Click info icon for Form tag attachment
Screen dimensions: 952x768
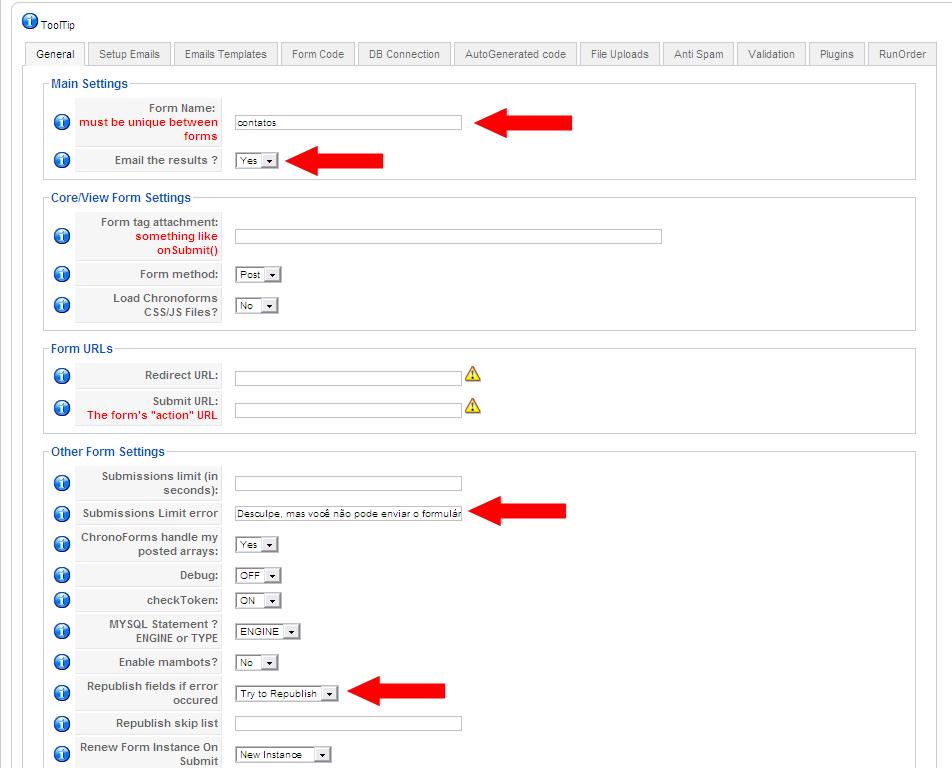click(x=61, y=236)
